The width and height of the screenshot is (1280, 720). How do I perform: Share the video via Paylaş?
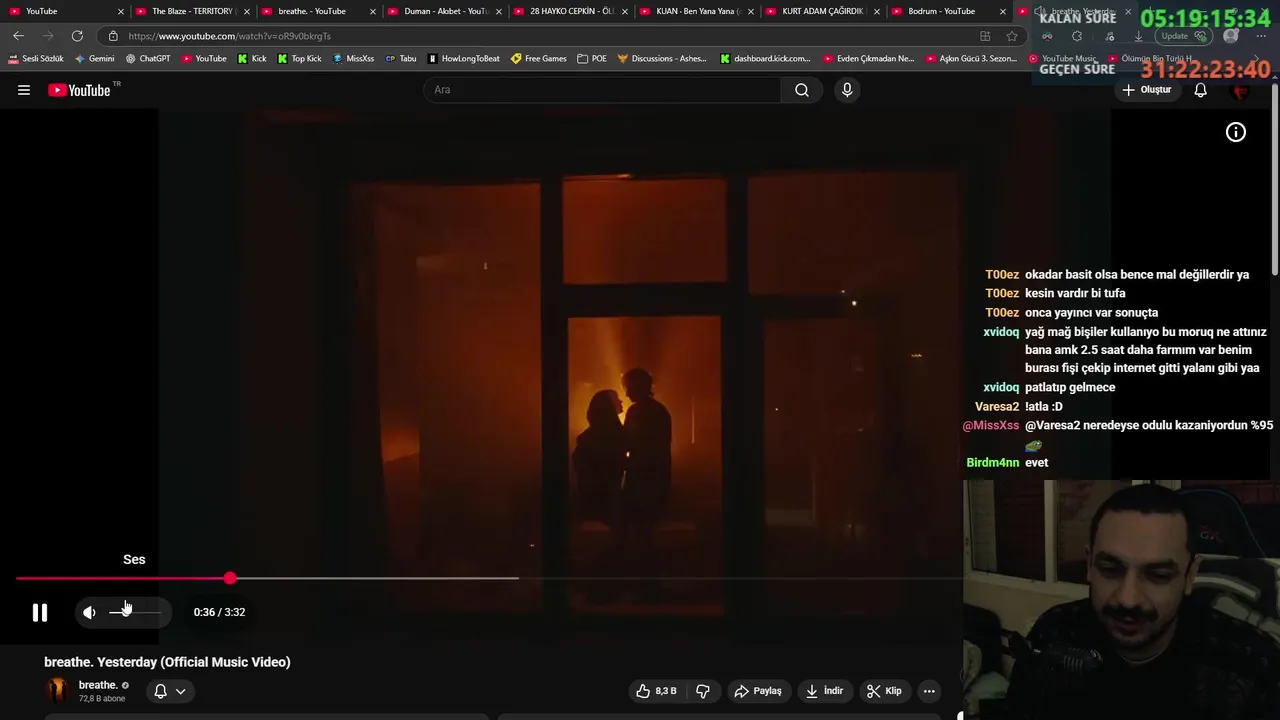(x=758, y=691)
